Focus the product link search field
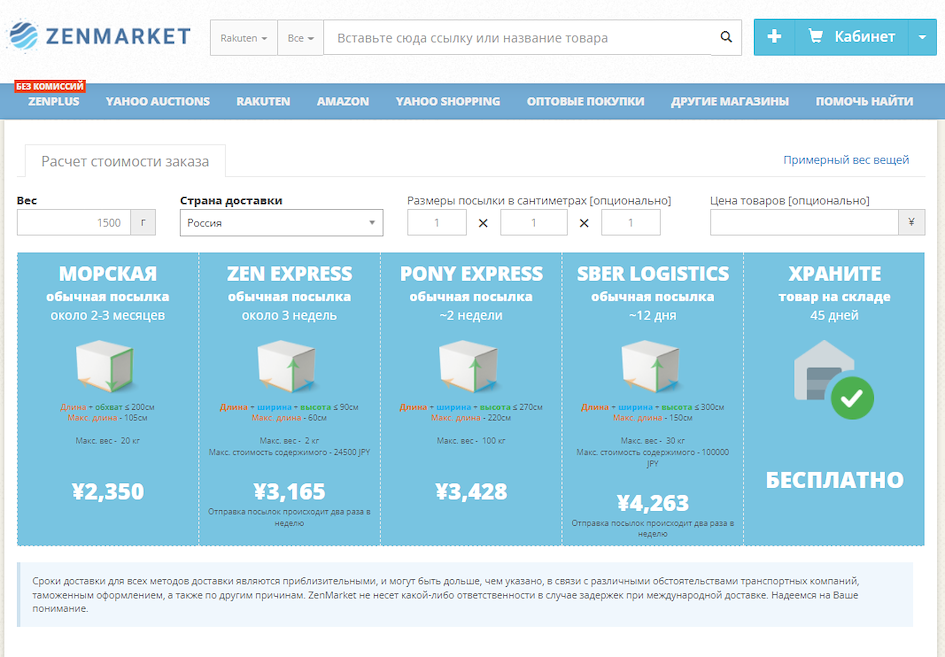 click(x=518, y=38)
